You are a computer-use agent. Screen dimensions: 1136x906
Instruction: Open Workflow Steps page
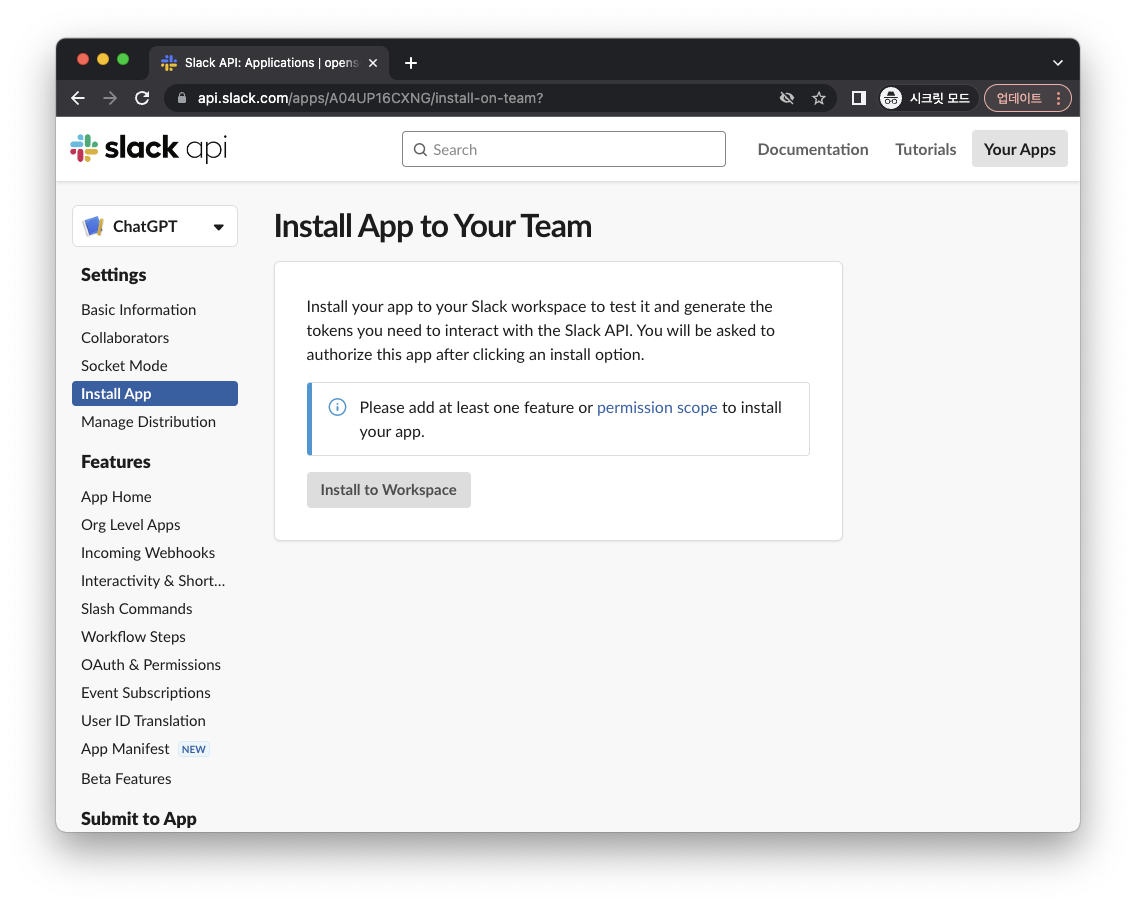(x=133, y=637)
